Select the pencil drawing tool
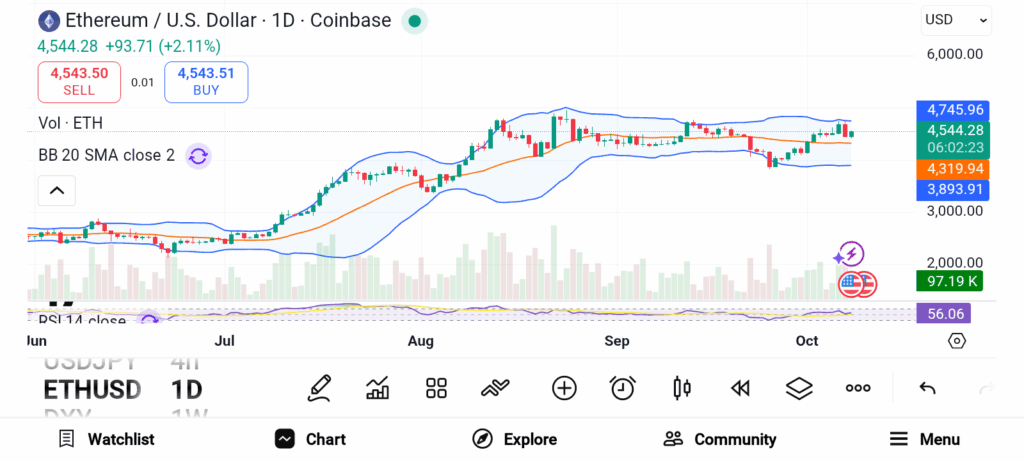 pyautogui.click(x=319, y=388)
